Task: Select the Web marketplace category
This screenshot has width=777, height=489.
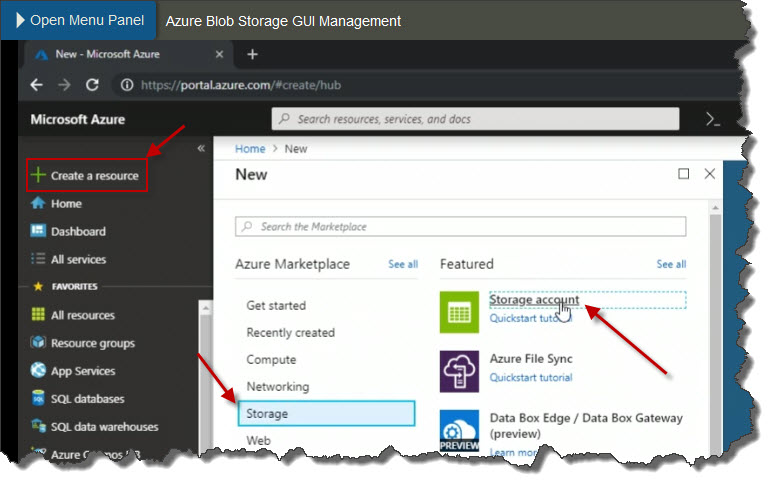Action: point(258,441)
